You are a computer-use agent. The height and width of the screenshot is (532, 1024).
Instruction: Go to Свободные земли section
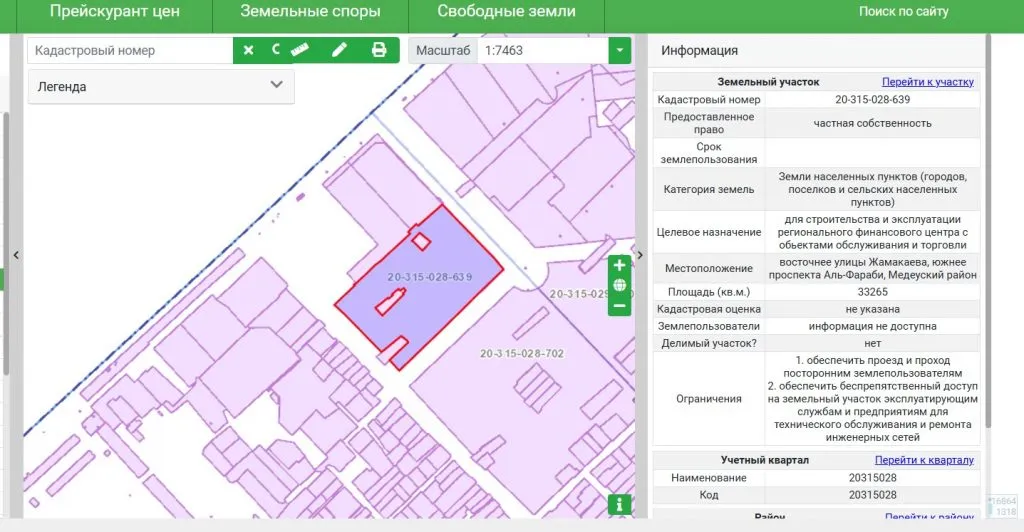[506, 12]
